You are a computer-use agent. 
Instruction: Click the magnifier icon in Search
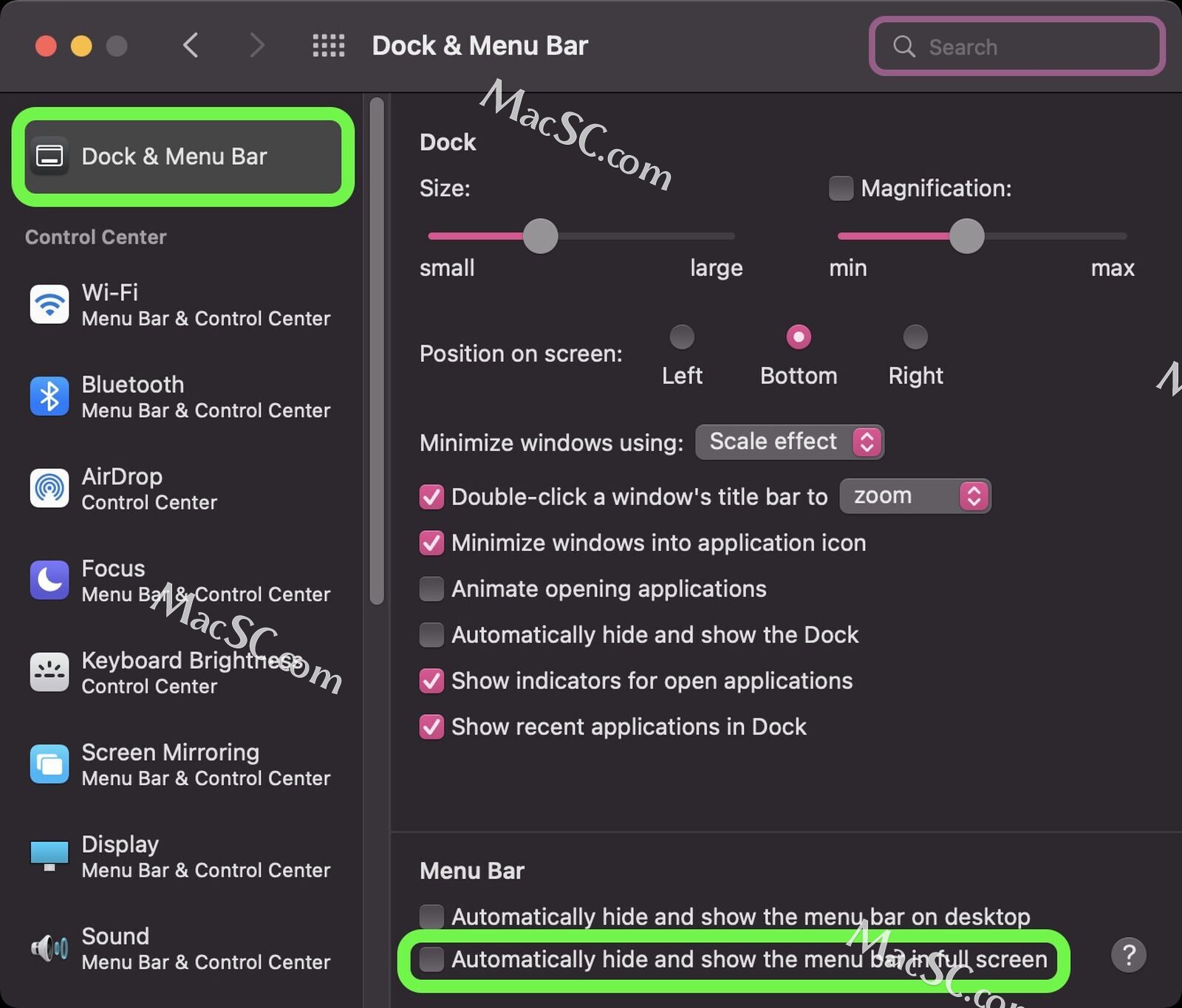pos(903,47)
